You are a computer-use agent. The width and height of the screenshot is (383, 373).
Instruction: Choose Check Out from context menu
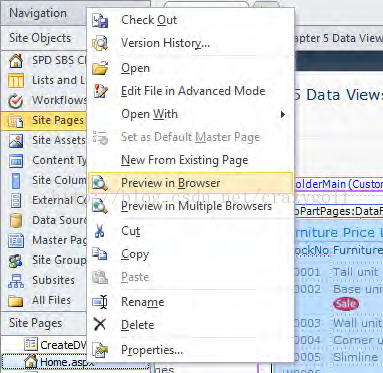click(191, 20)
